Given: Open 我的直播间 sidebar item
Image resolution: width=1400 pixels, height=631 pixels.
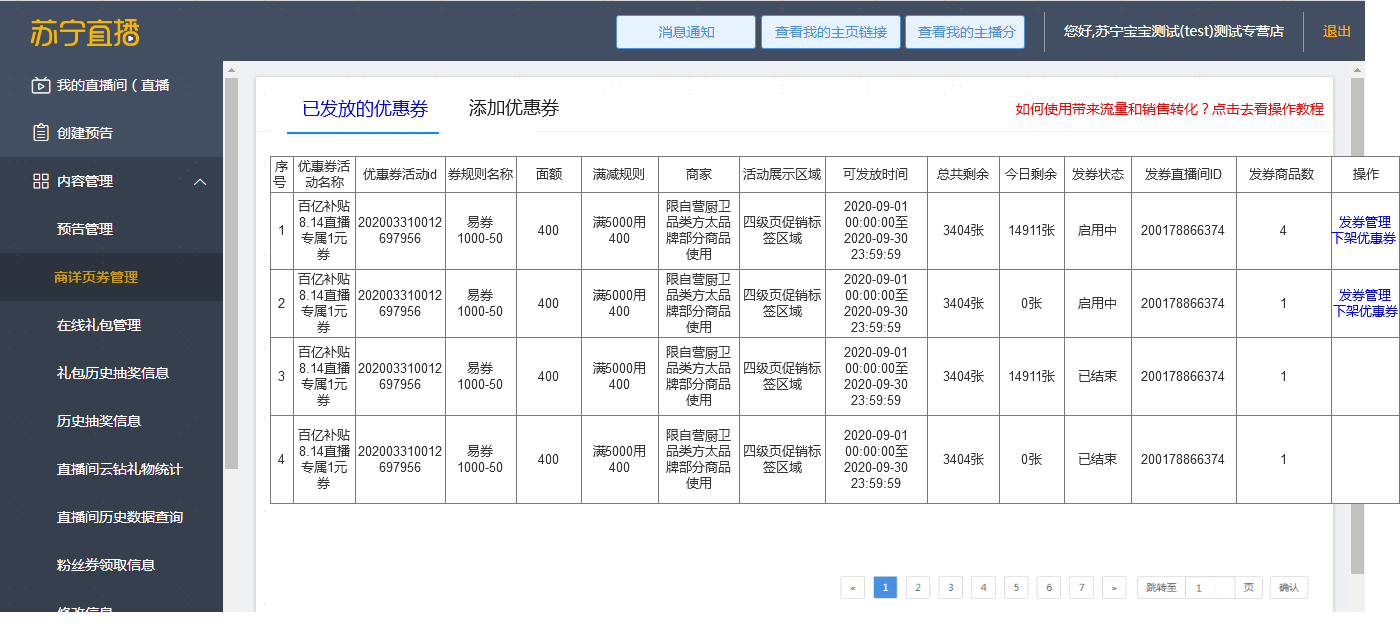Looking at the screenshot, I should 111,85.
